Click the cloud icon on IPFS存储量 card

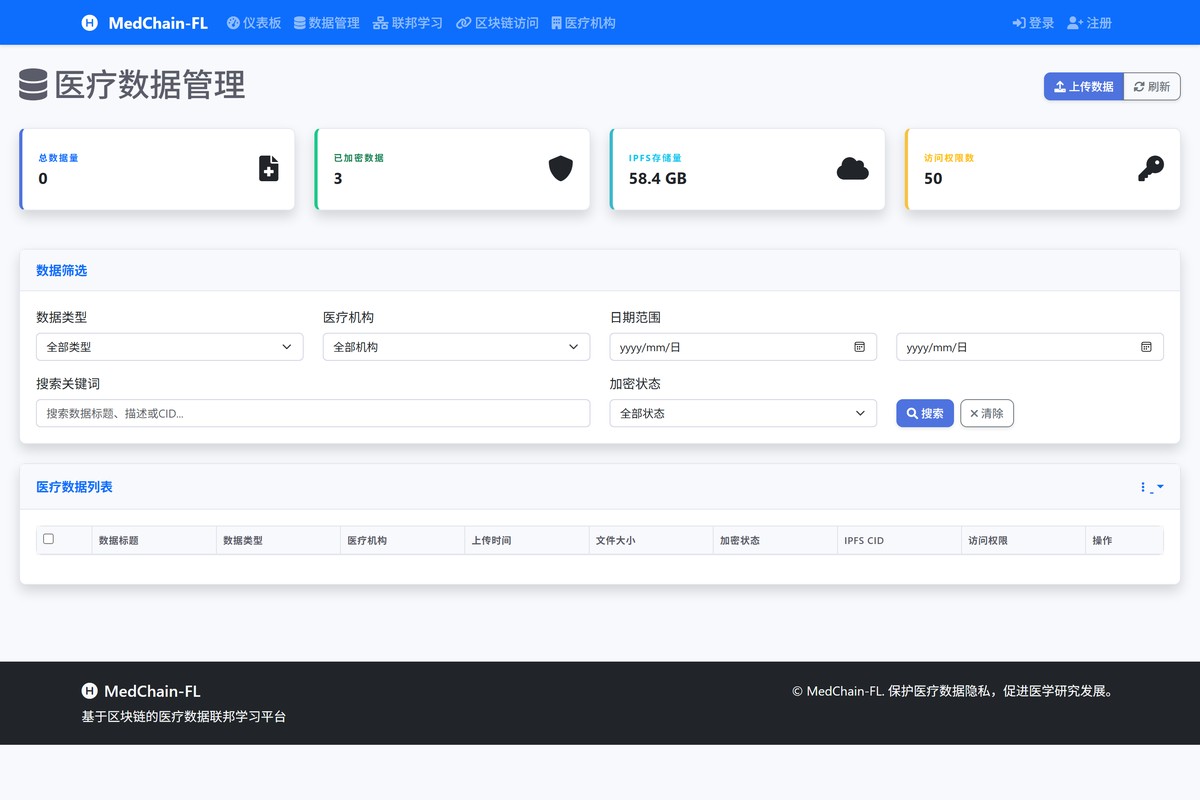coord(852,169)
